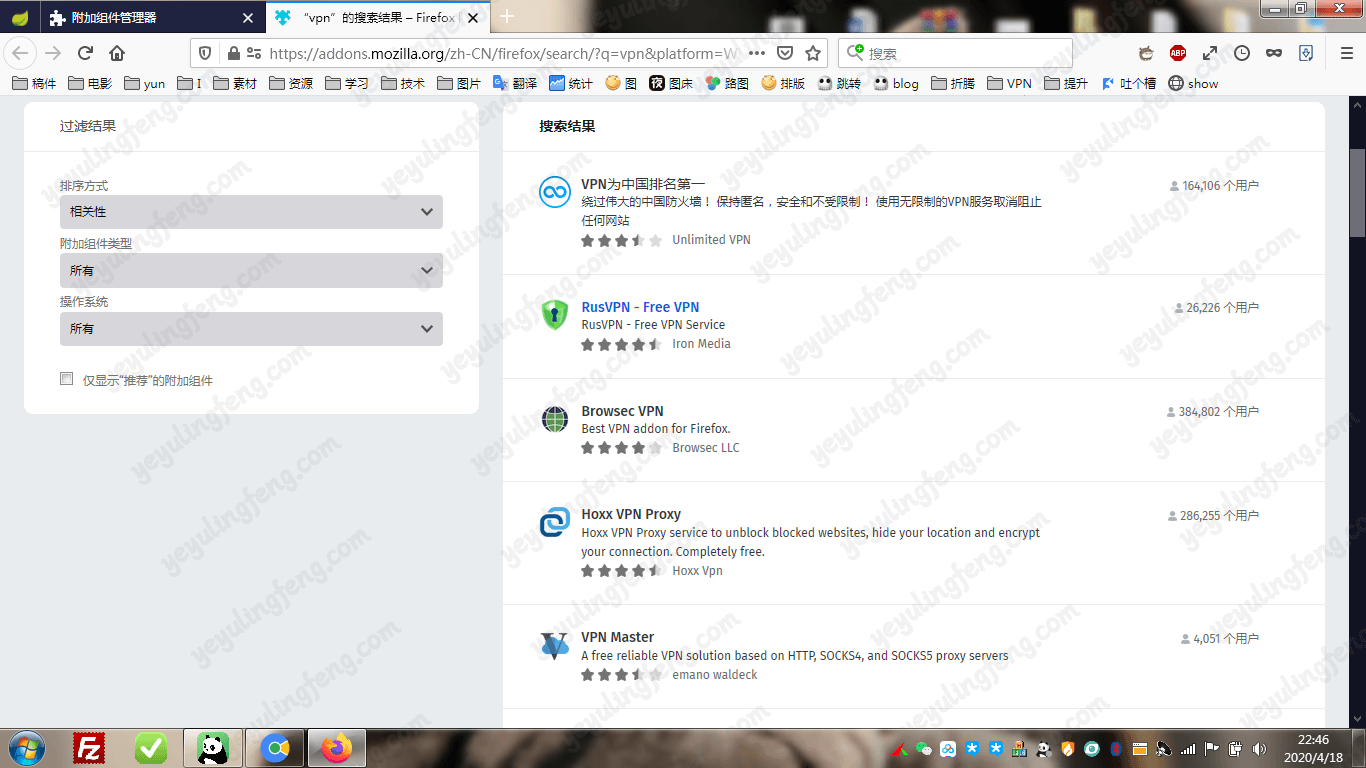Open the yun bookmarks folder
Screen dimensions: 1366x768
click(144, 83)
